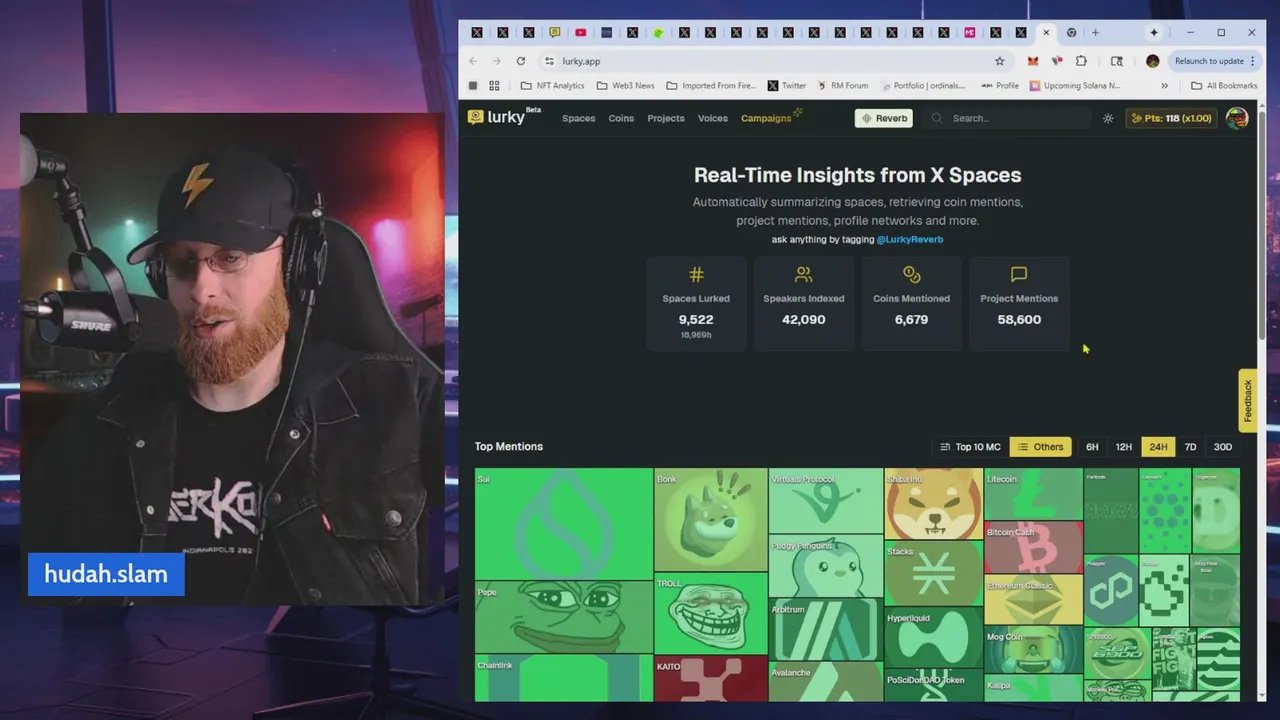Viewport: 1280px width, 720px height.
Task: Open the Virtuals Protocol tile
Action: 826,500
